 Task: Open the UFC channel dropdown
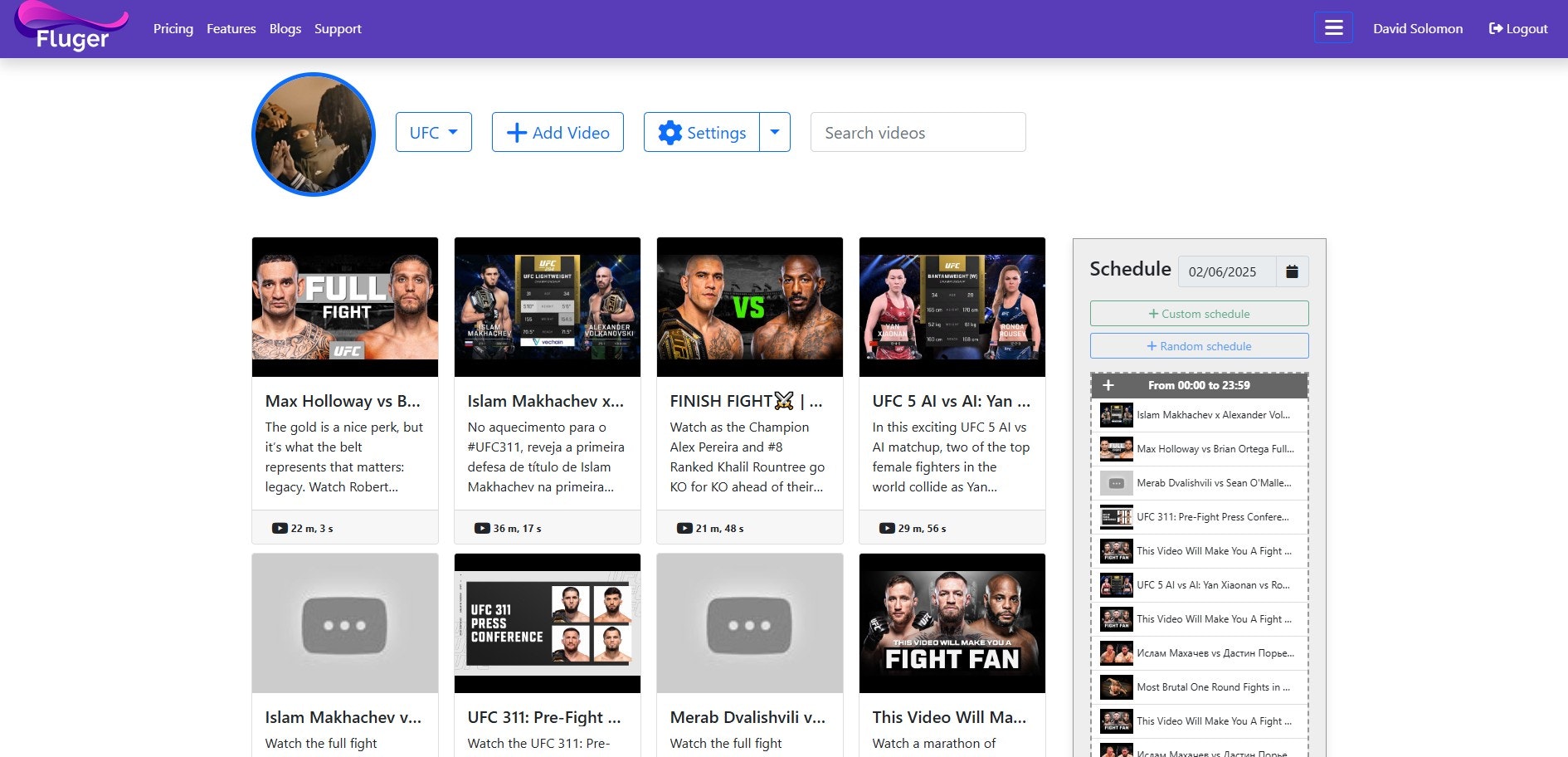coord(434,132)
